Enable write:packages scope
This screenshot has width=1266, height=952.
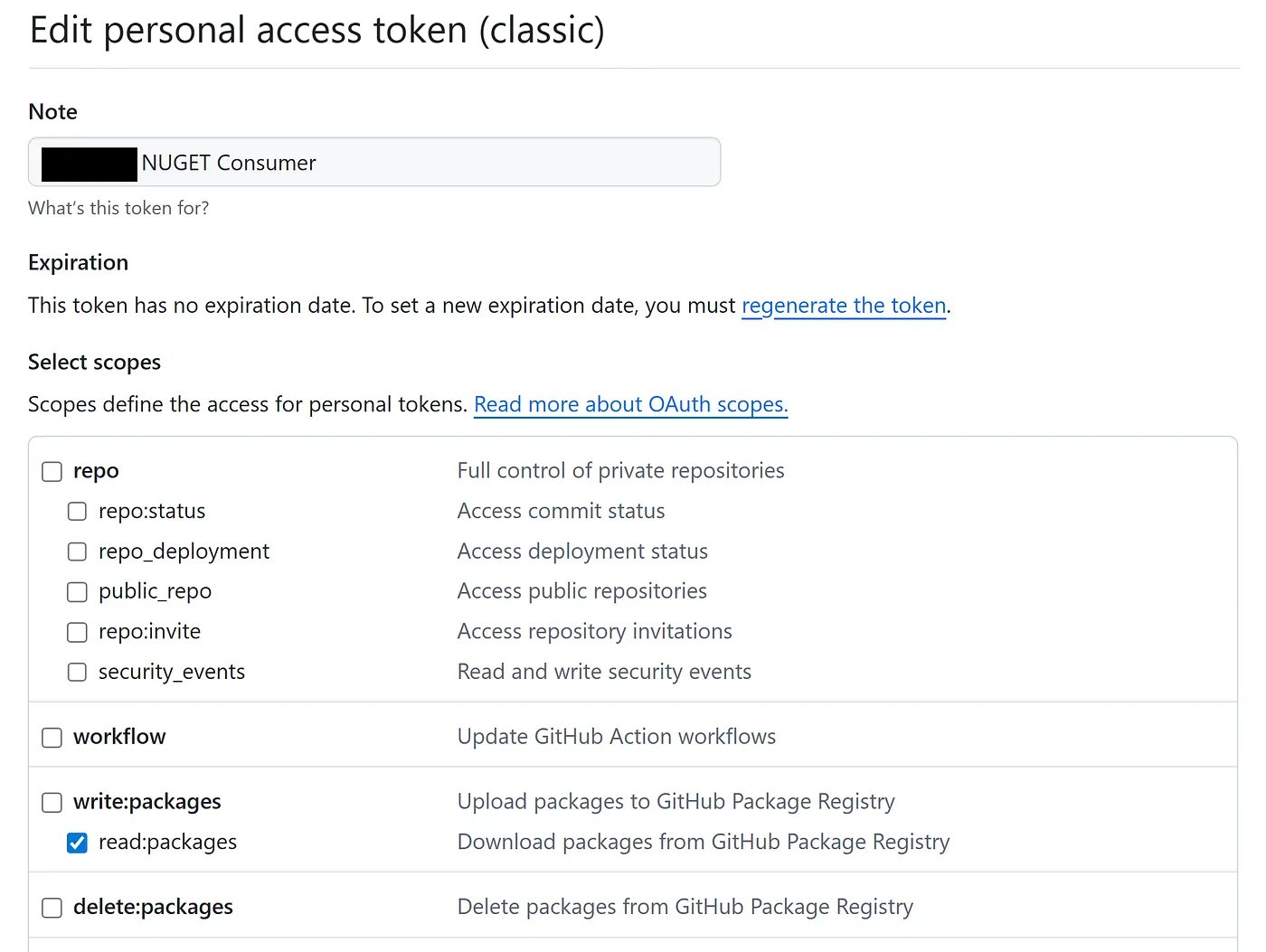52,803
